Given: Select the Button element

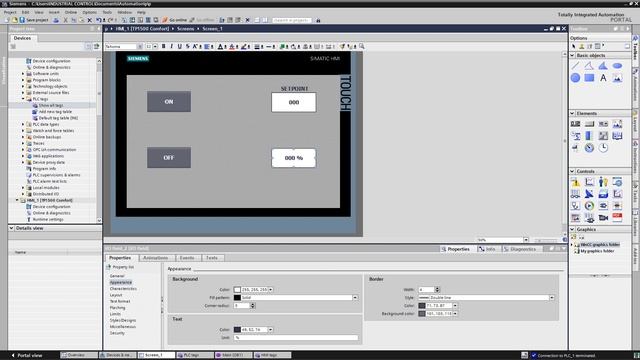Looking at the screenshot, I should [x=589, y=124].
